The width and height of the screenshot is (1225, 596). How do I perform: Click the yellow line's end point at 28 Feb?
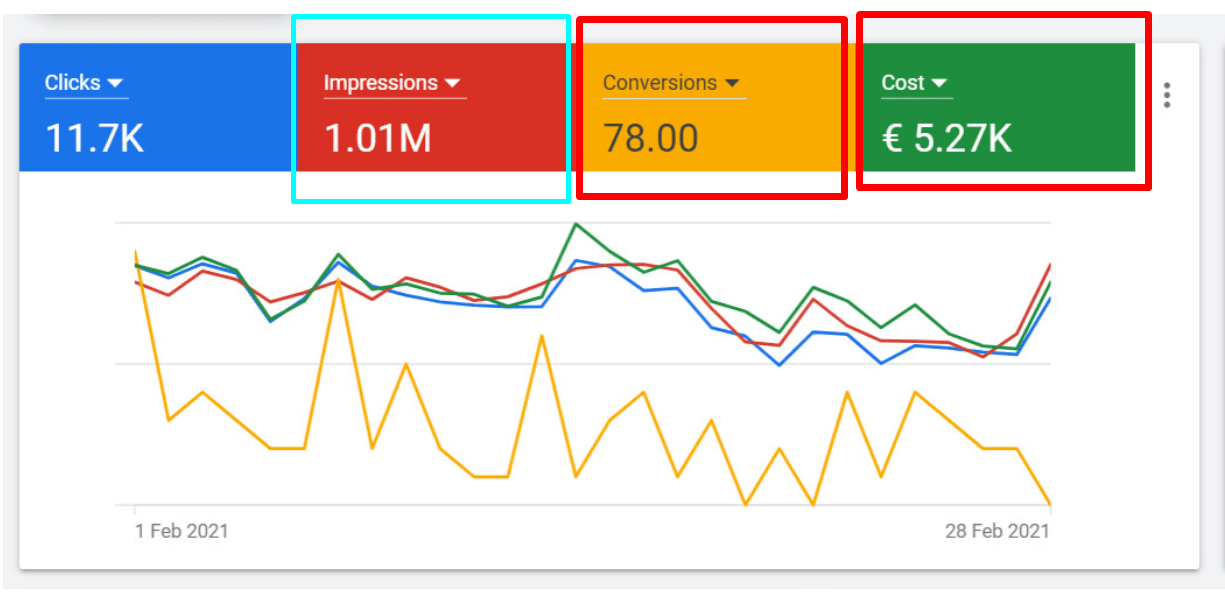pyautogui.click(x=1049, y=504)
